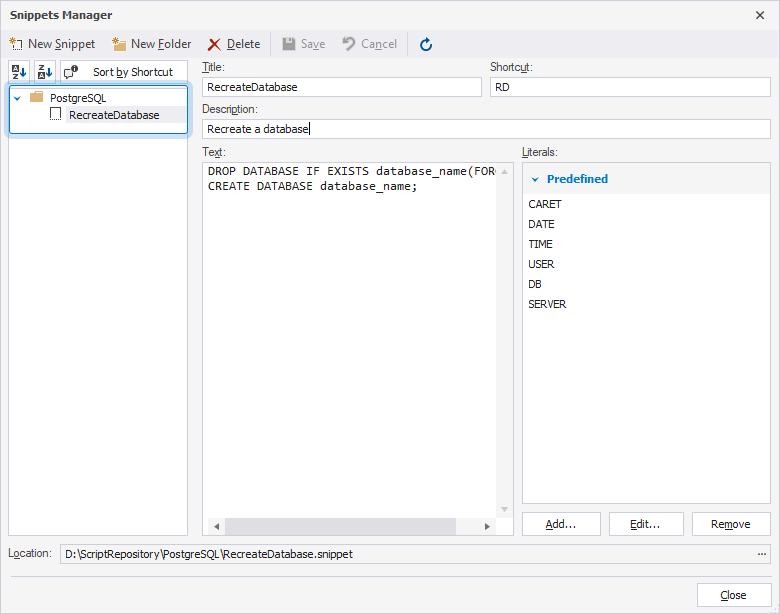Click the Edit... literal button

click(646, 524)
